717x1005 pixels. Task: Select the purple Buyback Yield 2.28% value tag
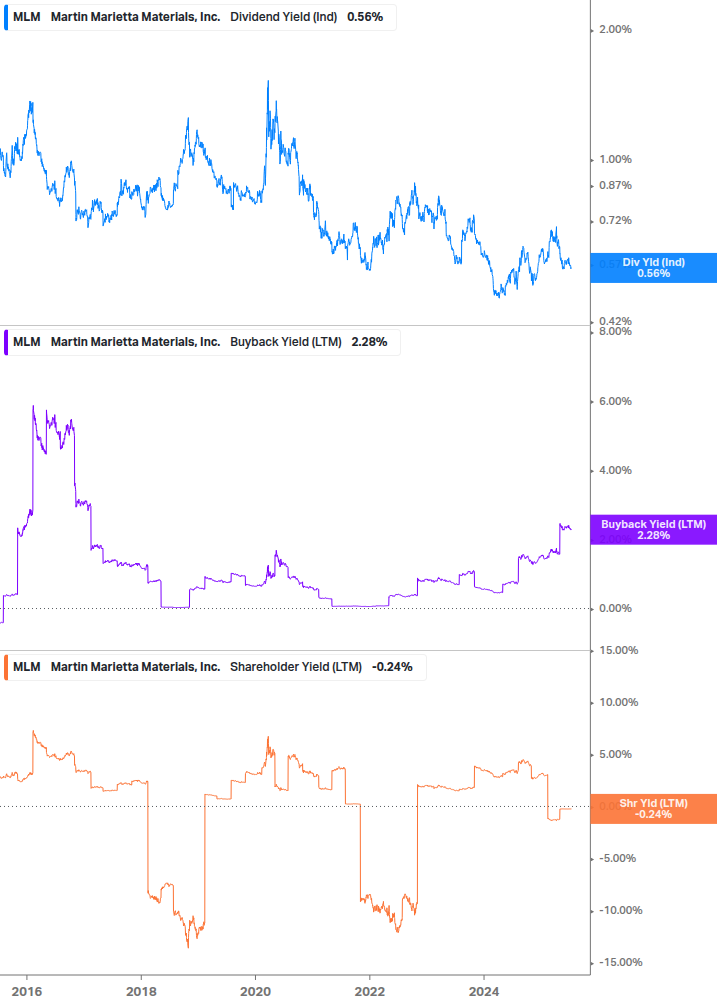[654, 529]
